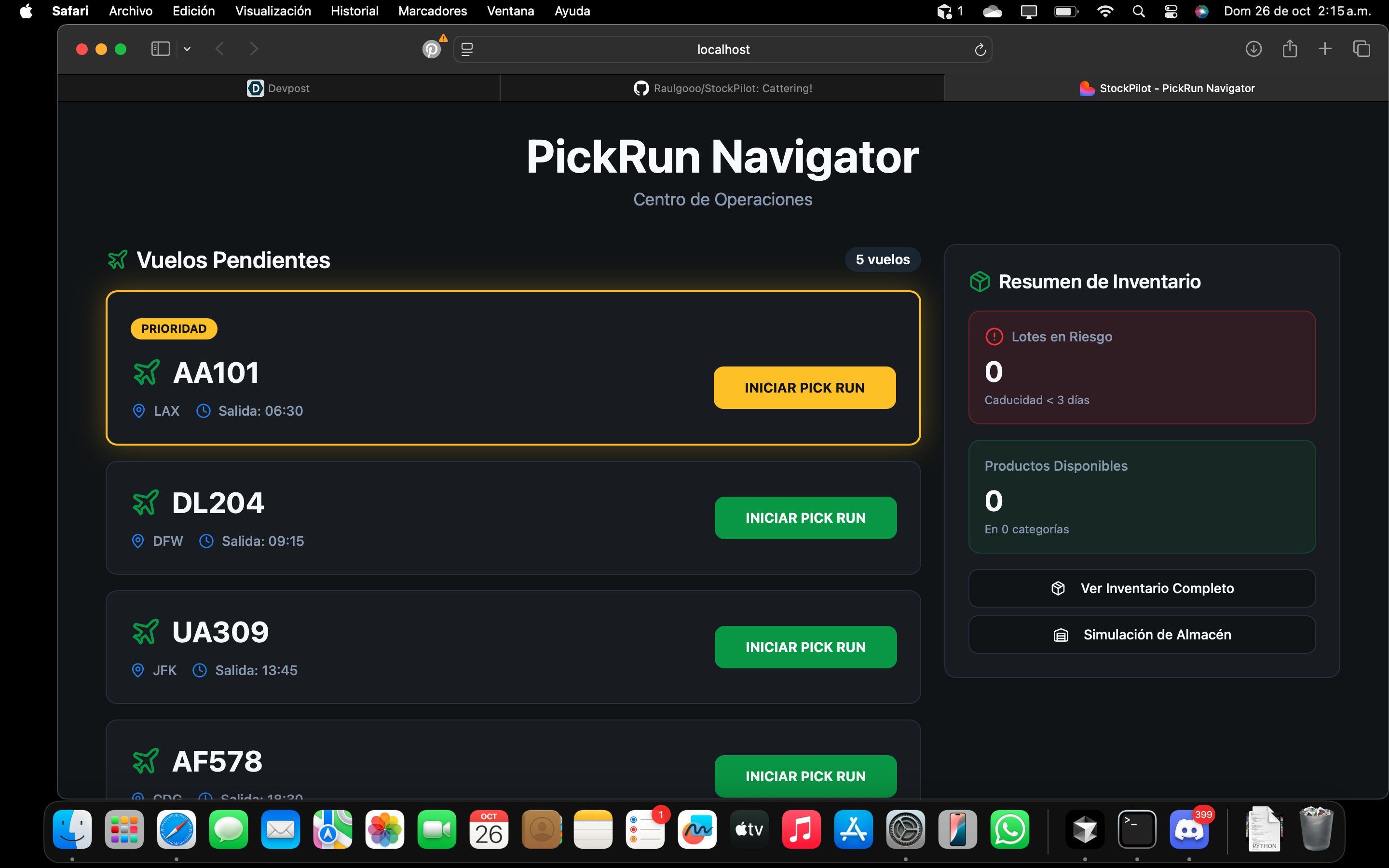Click the localhost address bar
1389x868 pixels.
click(x=722, y=49)
